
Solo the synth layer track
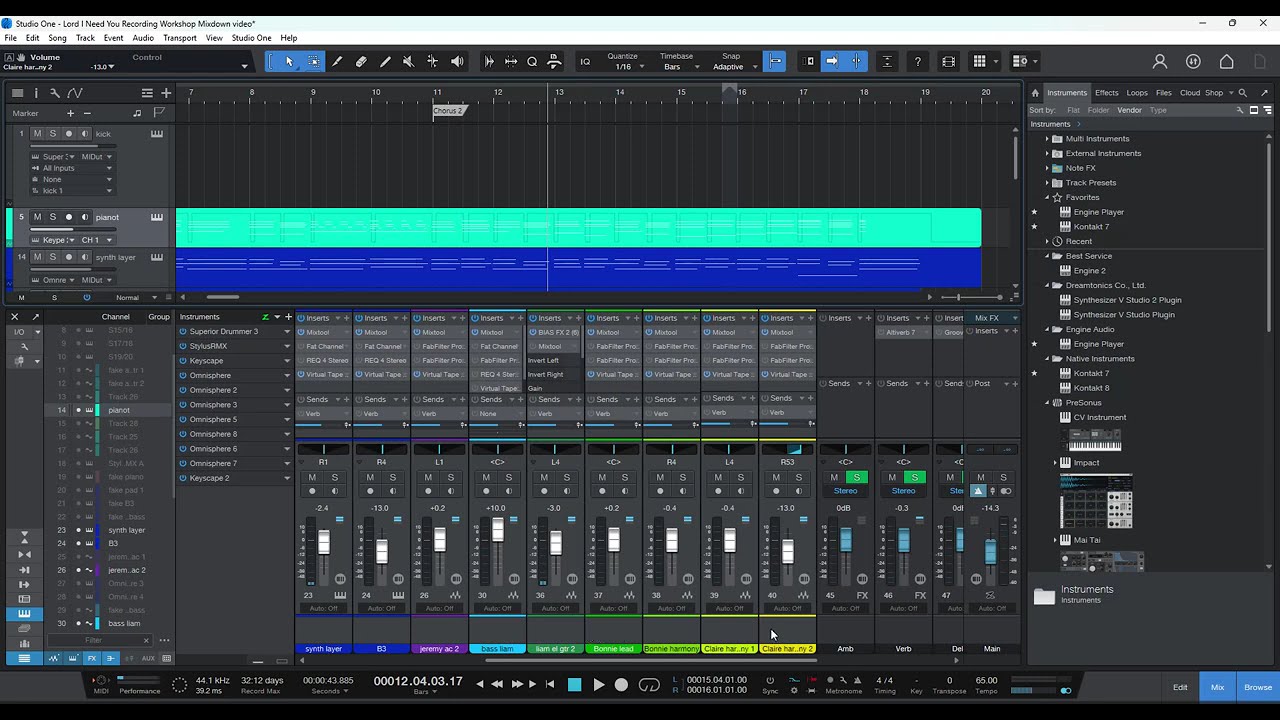tap(53, 257)
